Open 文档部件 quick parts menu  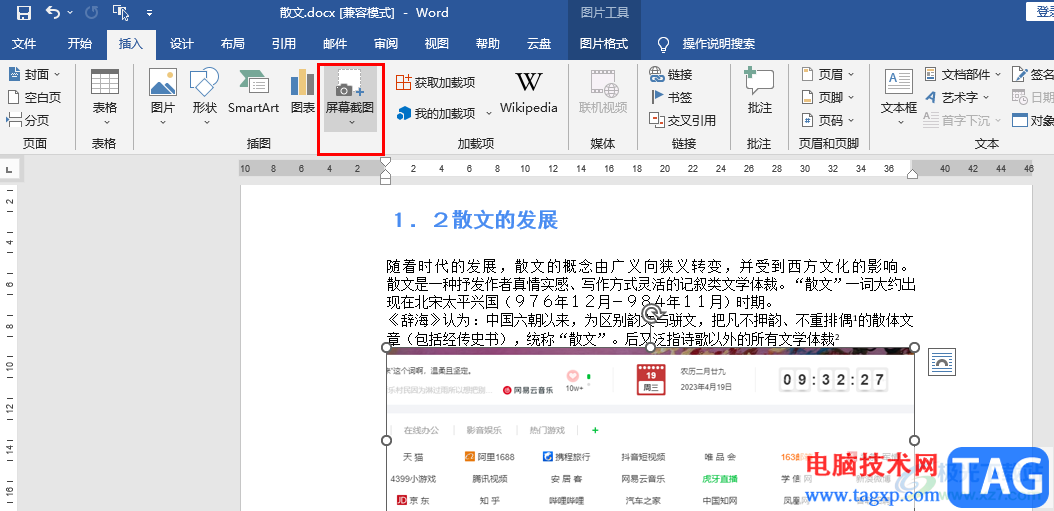click(963, 75)
